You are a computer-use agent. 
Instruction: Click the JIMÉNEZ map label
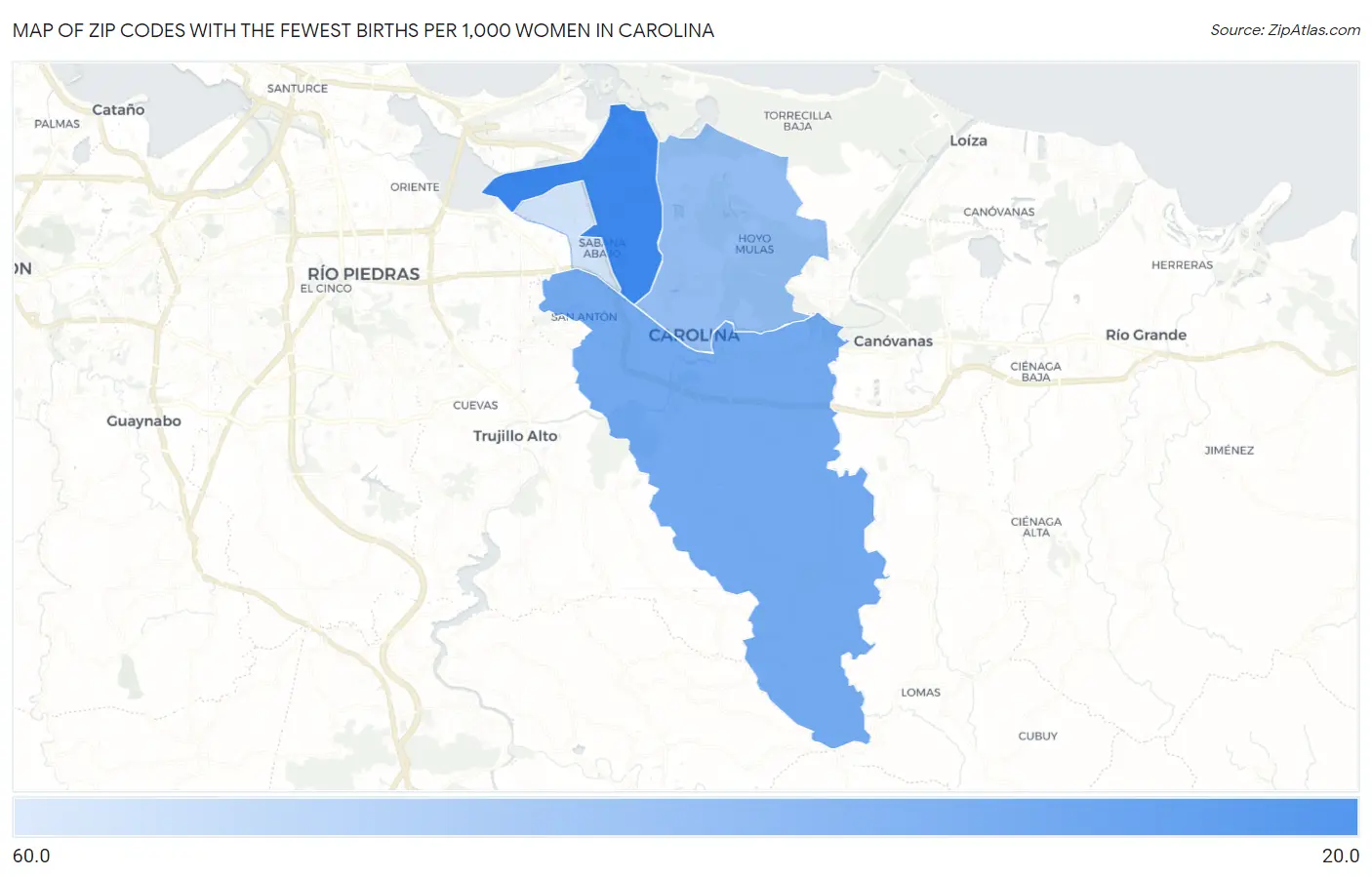click(1230, 451)
